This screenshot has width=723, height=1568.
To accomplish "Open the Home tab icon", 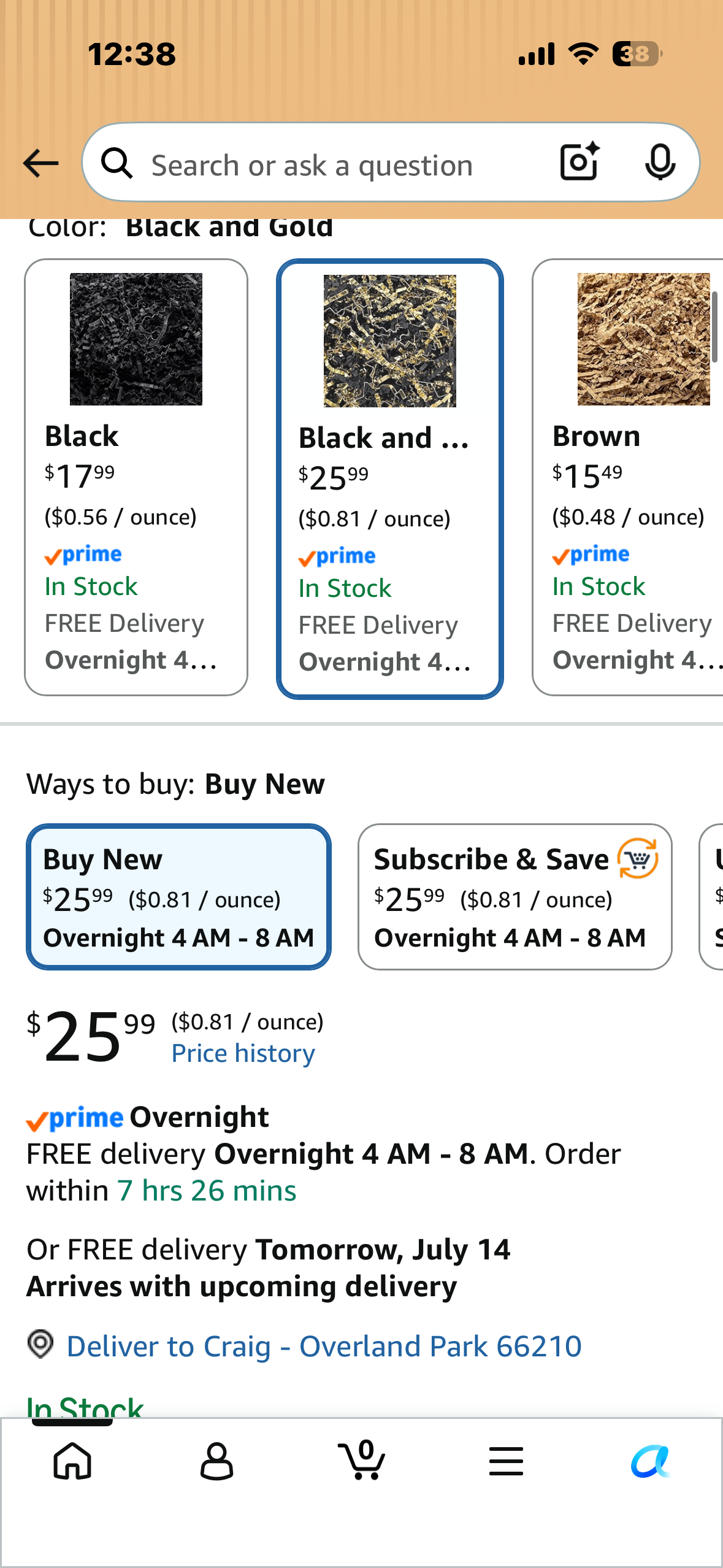I will (72, 1461).
